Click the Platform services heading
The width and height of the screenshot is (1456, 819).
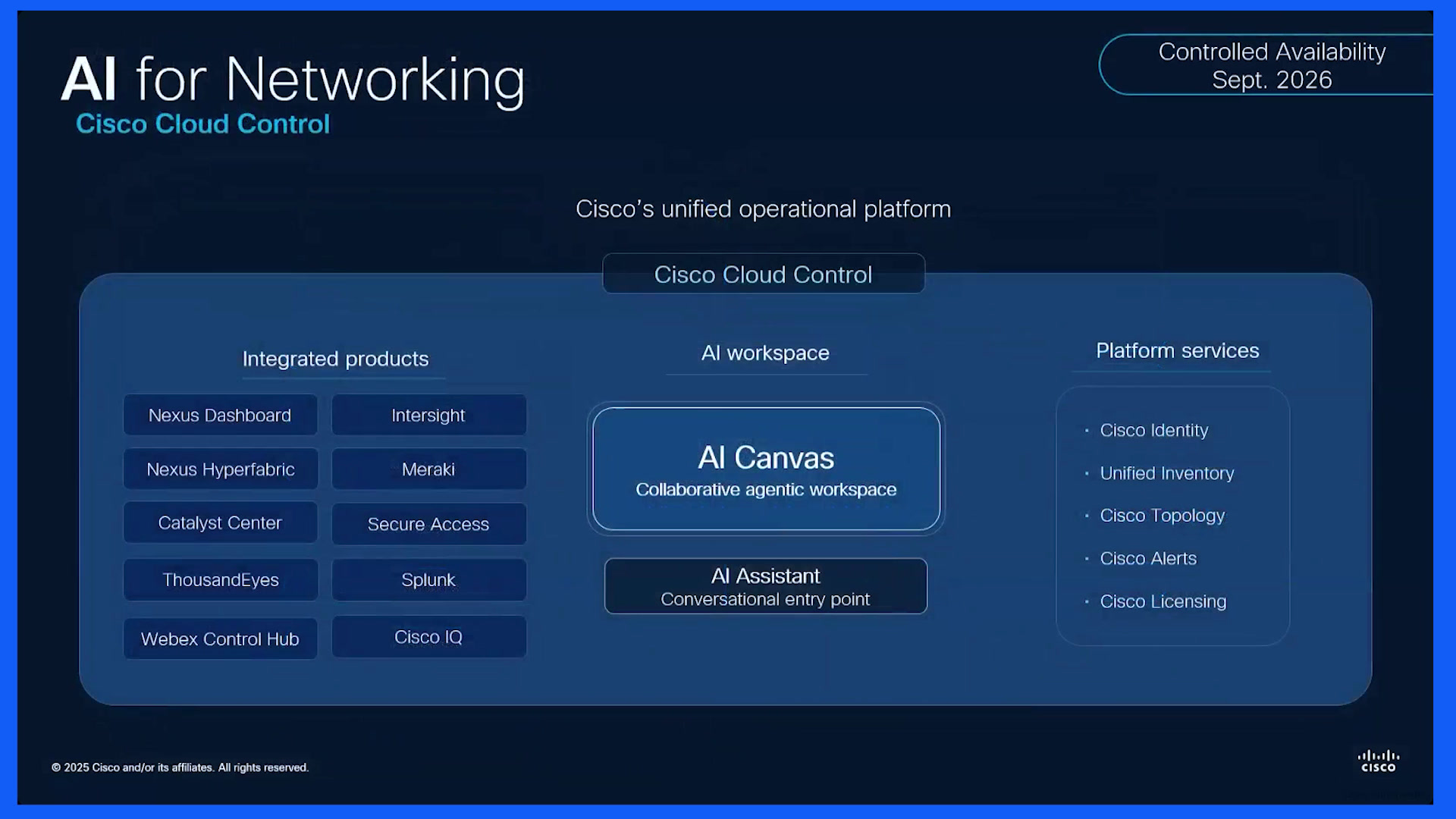tap(1177, 350)
